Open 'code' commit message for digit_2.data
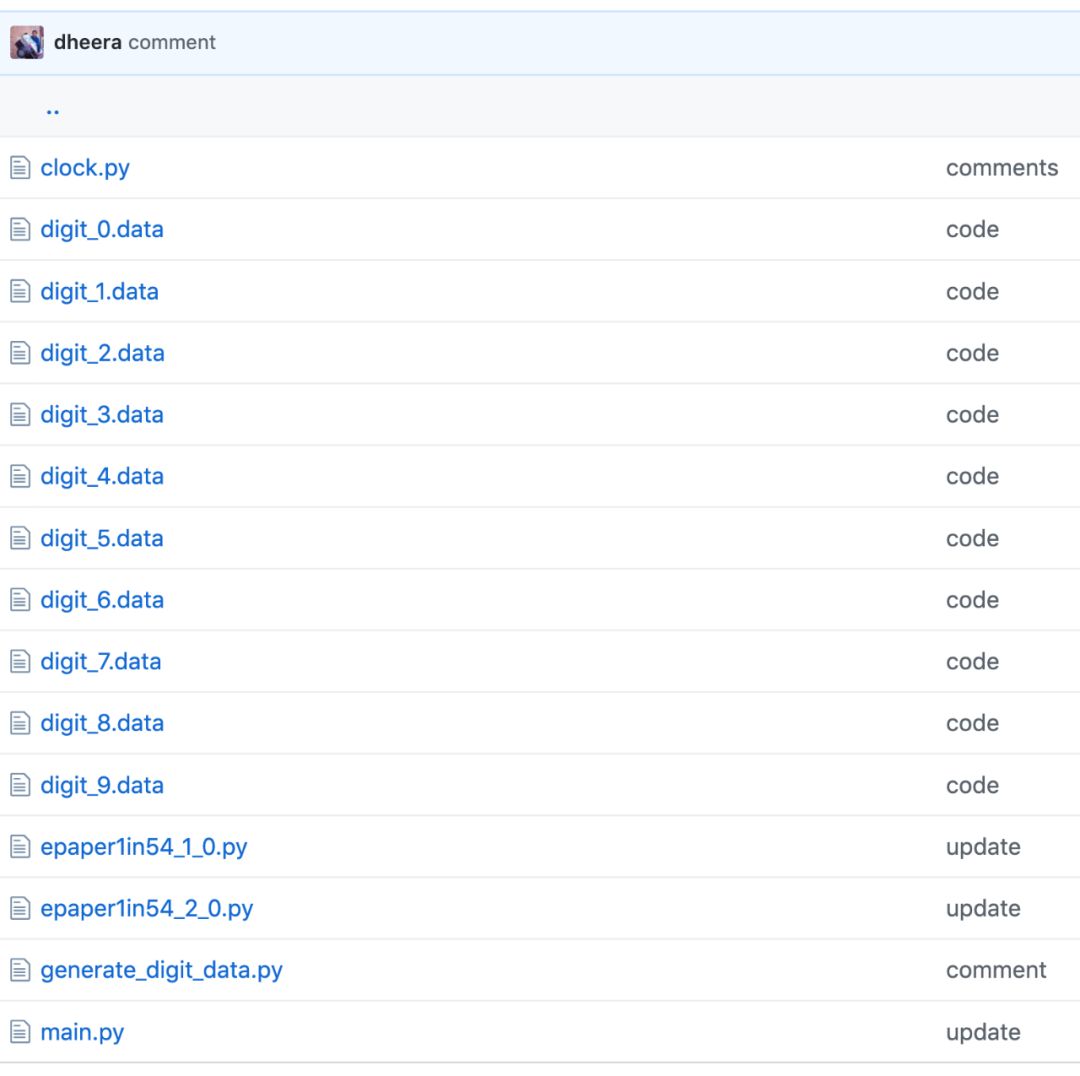Viewport: 1080px width, 1076px height. 972,353
